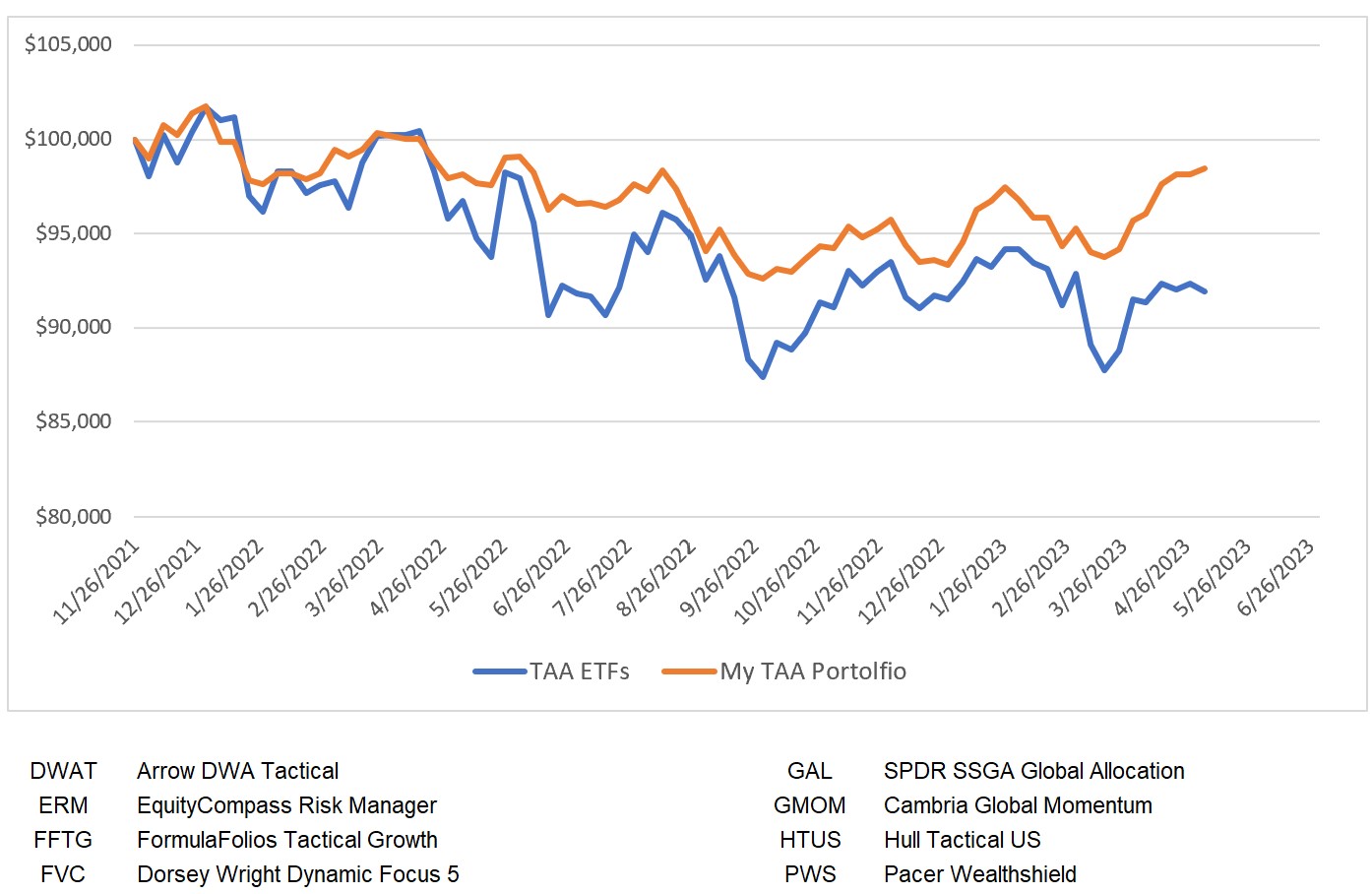The width and height of the screenshot is (1372, 894).
Task: Click the orange My TAA Portfolio legend swatch
Action: pos(689,671)
